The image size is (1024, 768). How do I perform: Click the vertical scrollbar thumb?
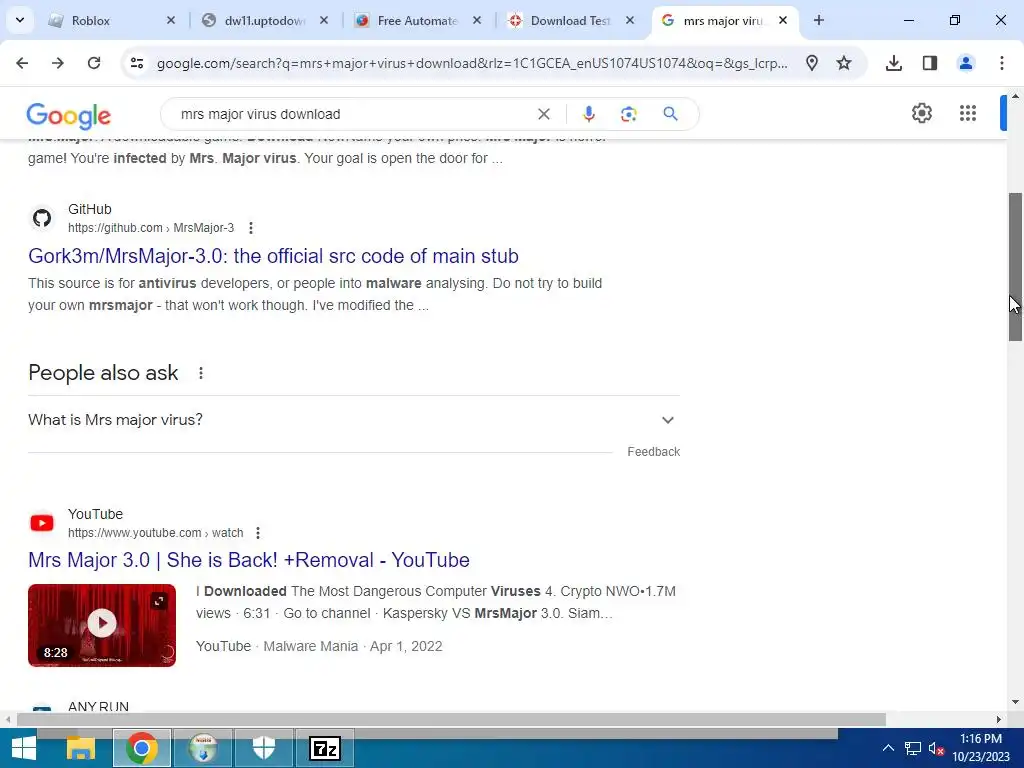pos(1015,266)
